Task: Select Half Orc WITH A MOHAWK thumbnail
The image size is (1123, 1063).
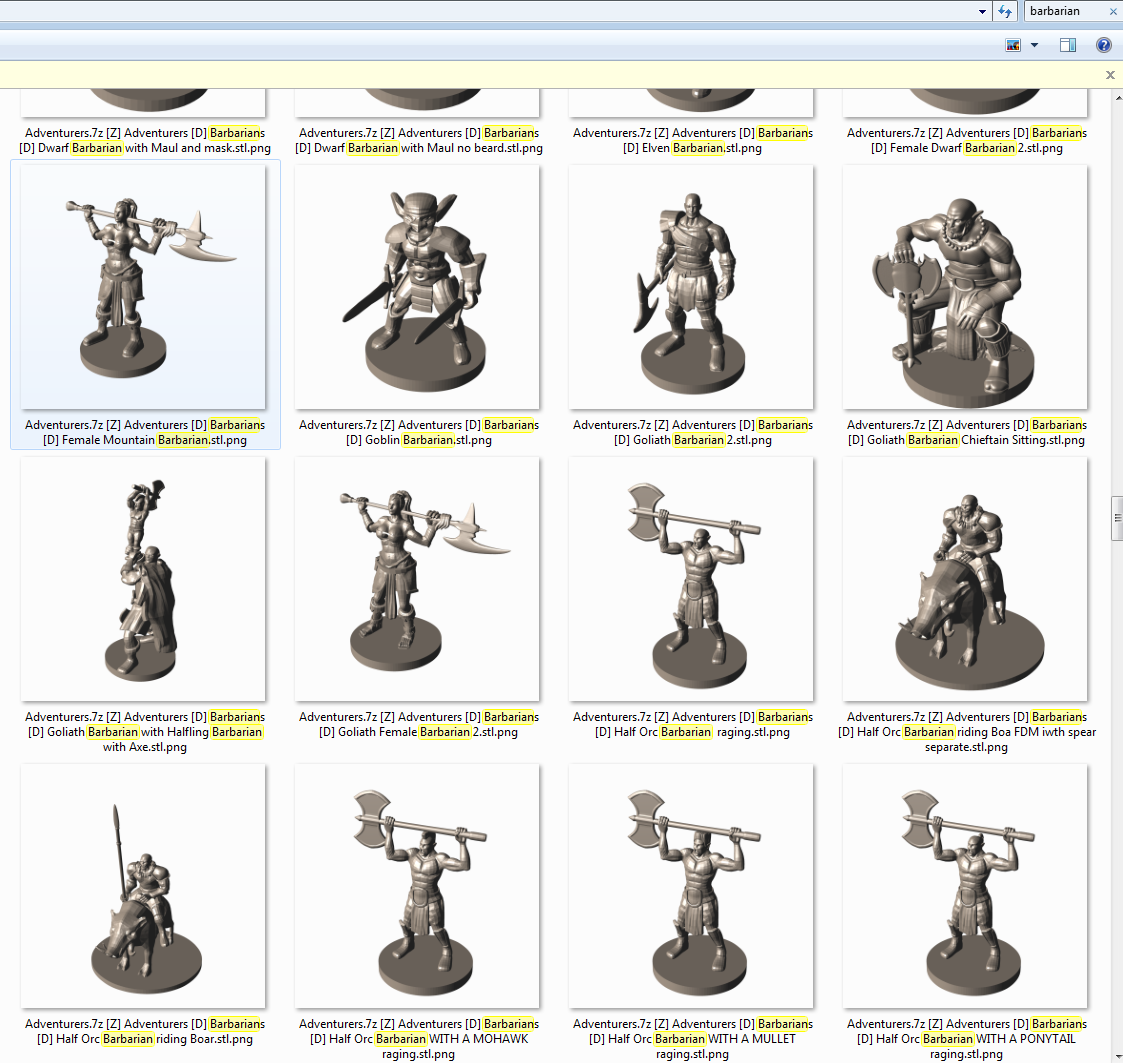Action: coord(417,886)
